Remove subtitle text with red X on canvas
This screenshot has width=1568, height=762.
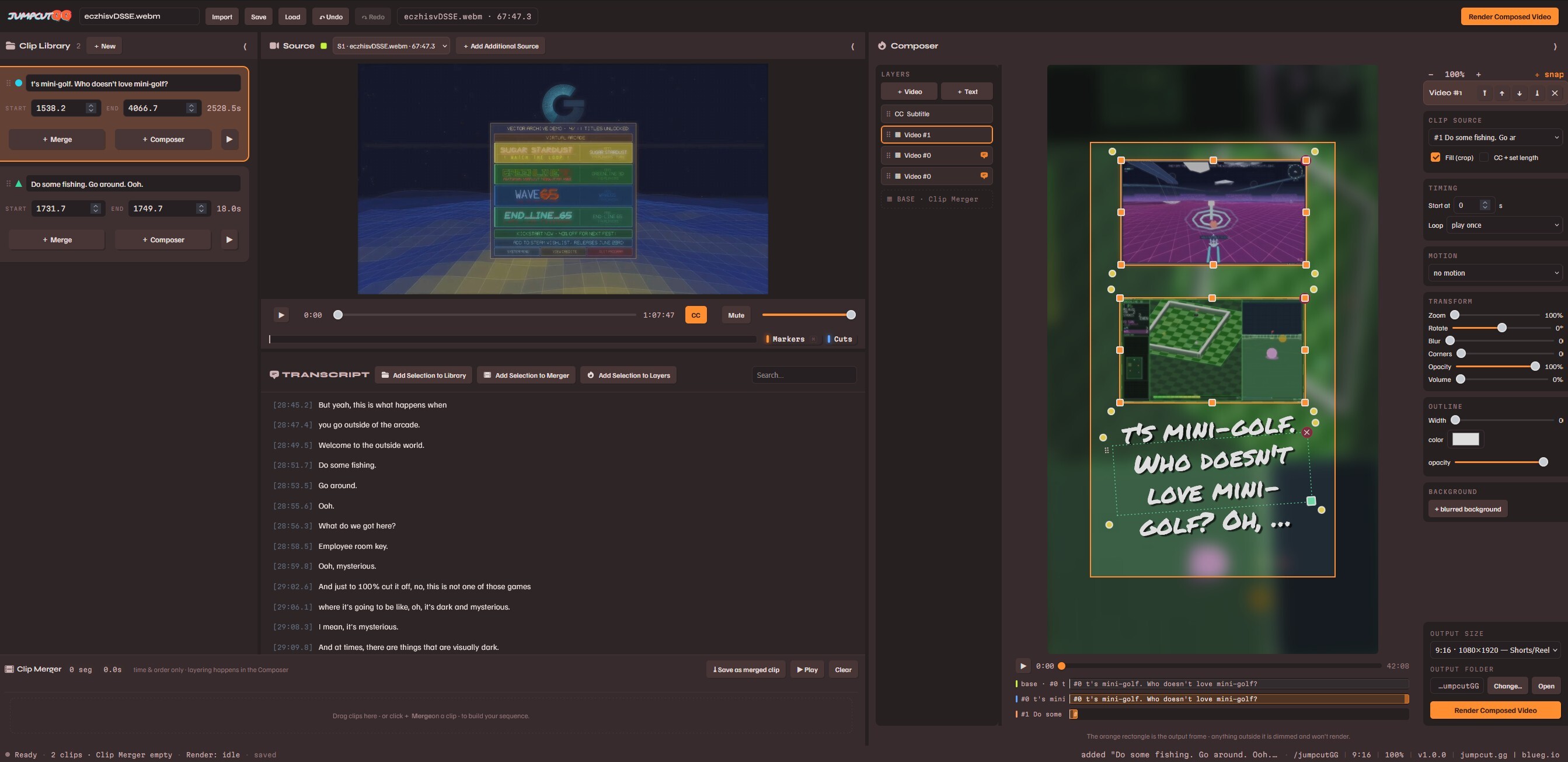(x=1307, y=433)
